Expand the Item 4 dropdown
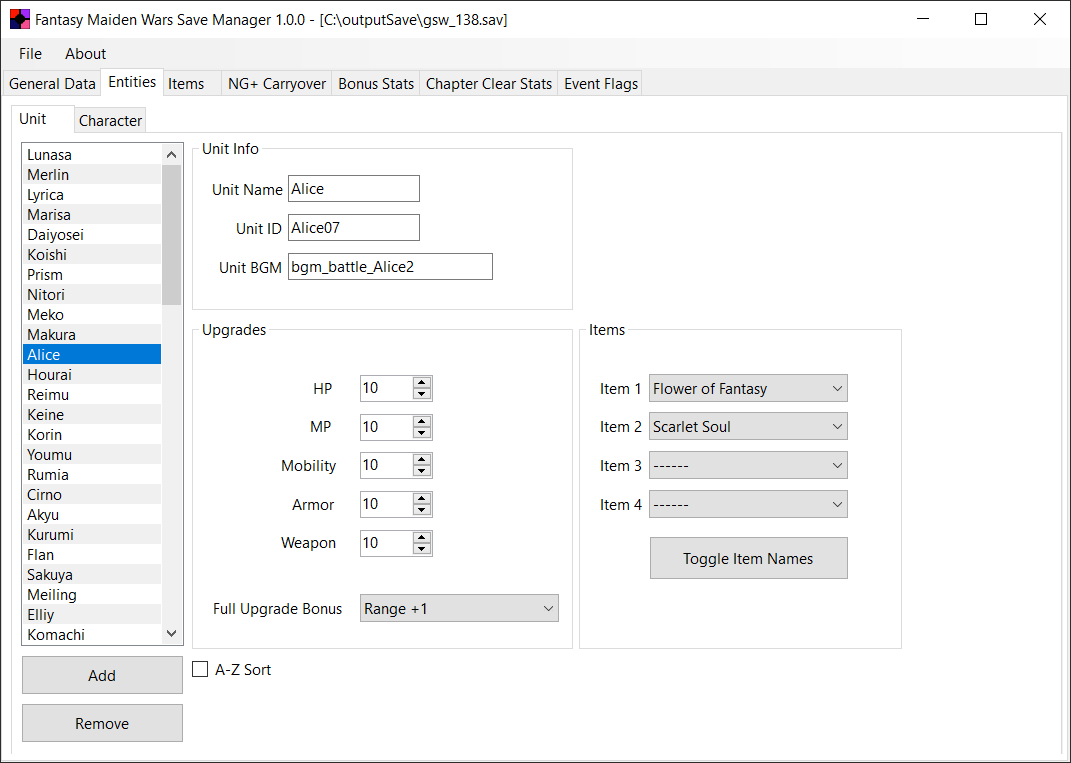Image resolution: width=1071 pixels, height=763 pixels. (x=748, y=504)
